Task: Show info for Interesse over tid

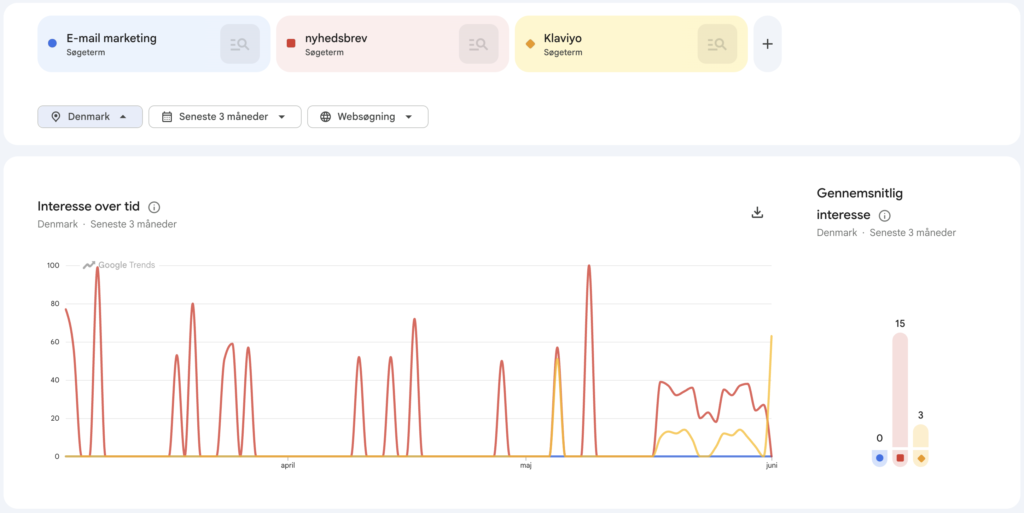Action: tap(154, 208)
